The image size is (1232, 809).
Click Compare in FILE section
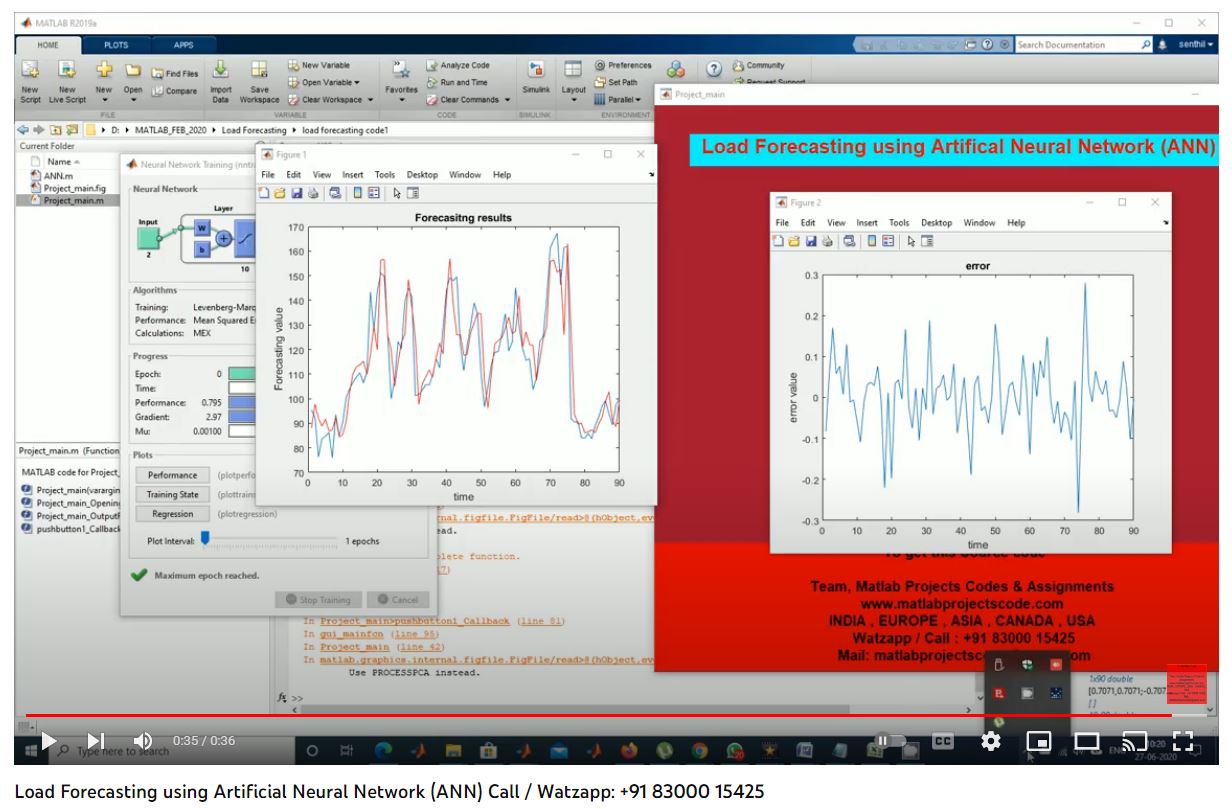(x=175, y=91)
